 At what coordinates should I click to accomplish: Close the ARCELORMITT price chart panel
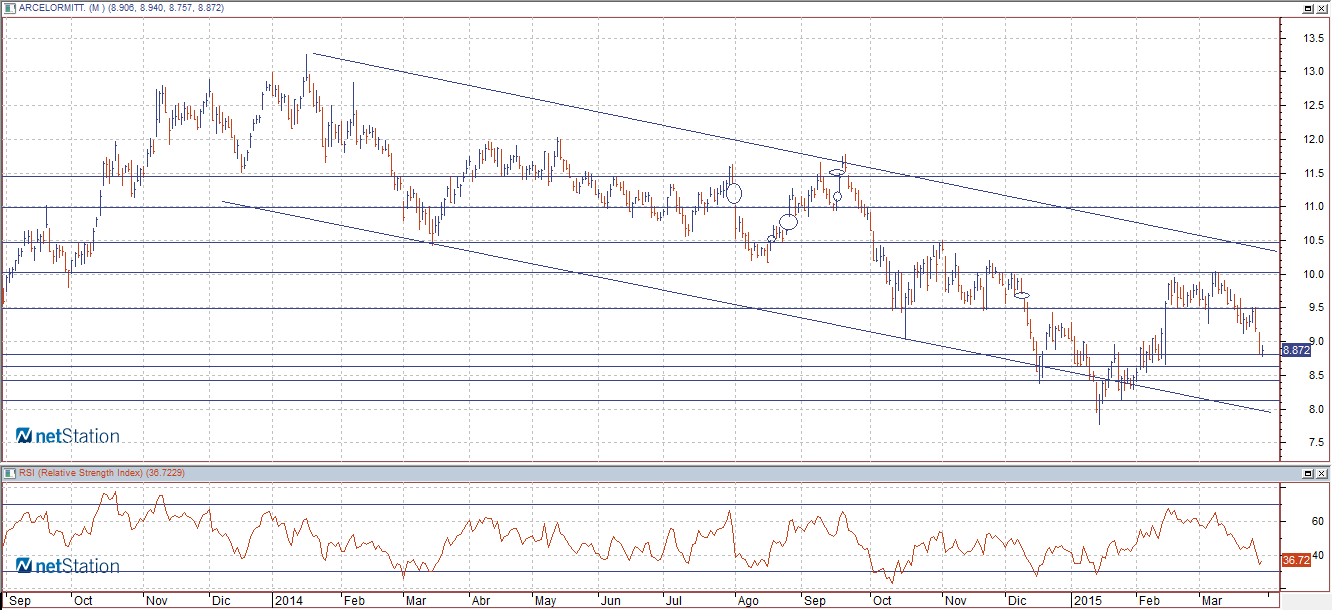[1322, 8]
